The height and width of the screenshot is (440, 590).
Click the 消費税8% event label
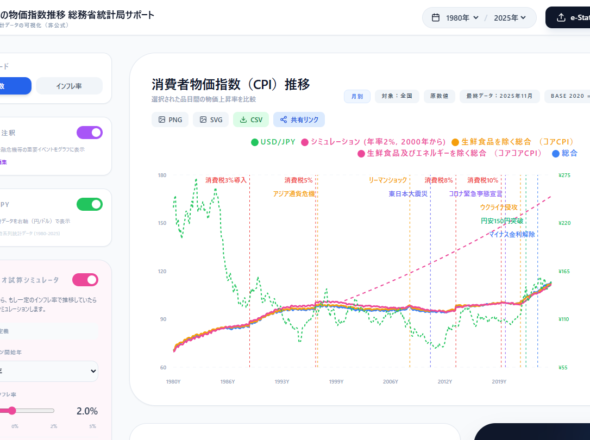(439, 180)
